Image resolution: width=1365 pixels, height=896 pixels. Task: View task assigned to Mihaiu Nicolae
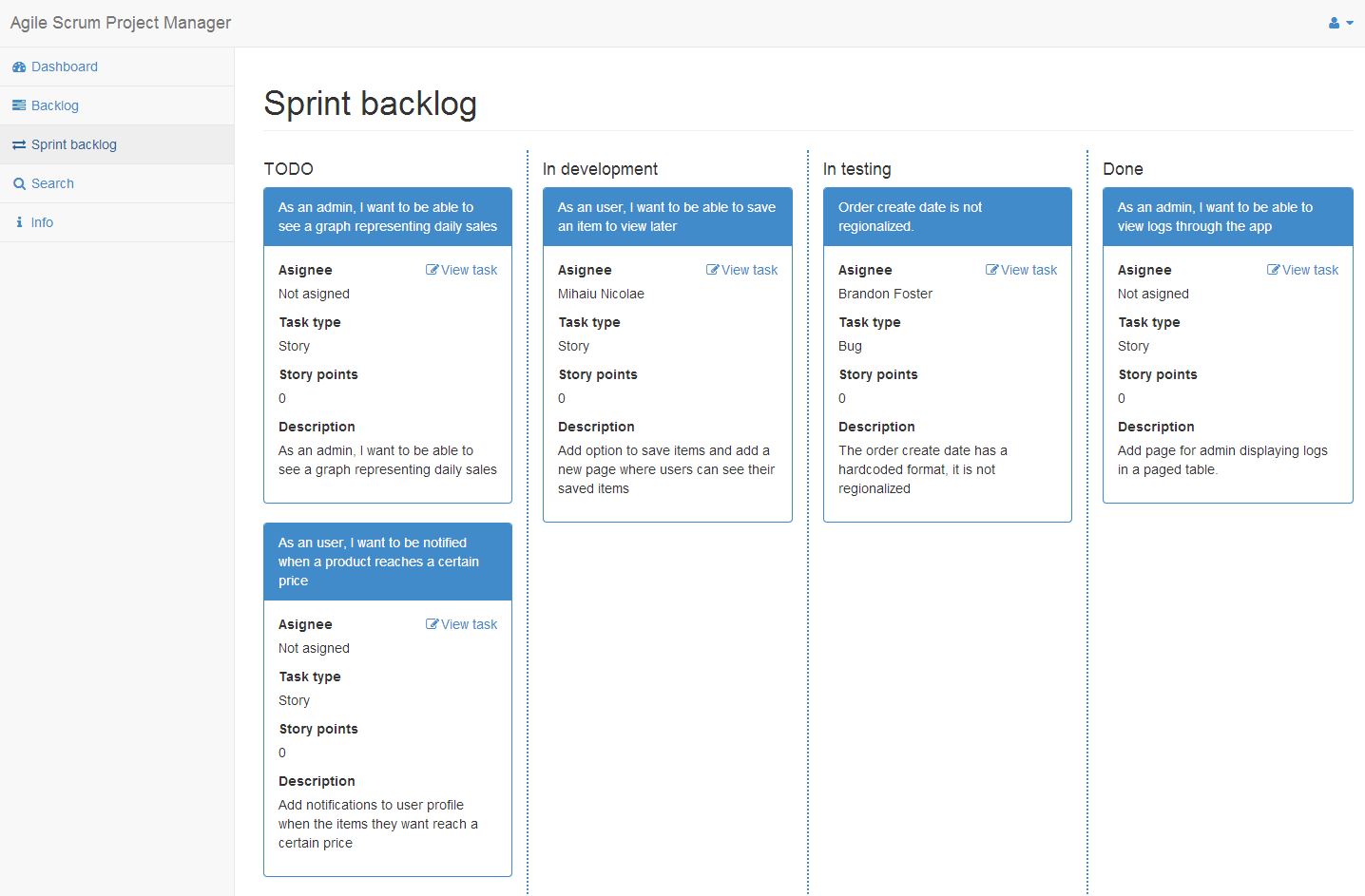[742, 270]
